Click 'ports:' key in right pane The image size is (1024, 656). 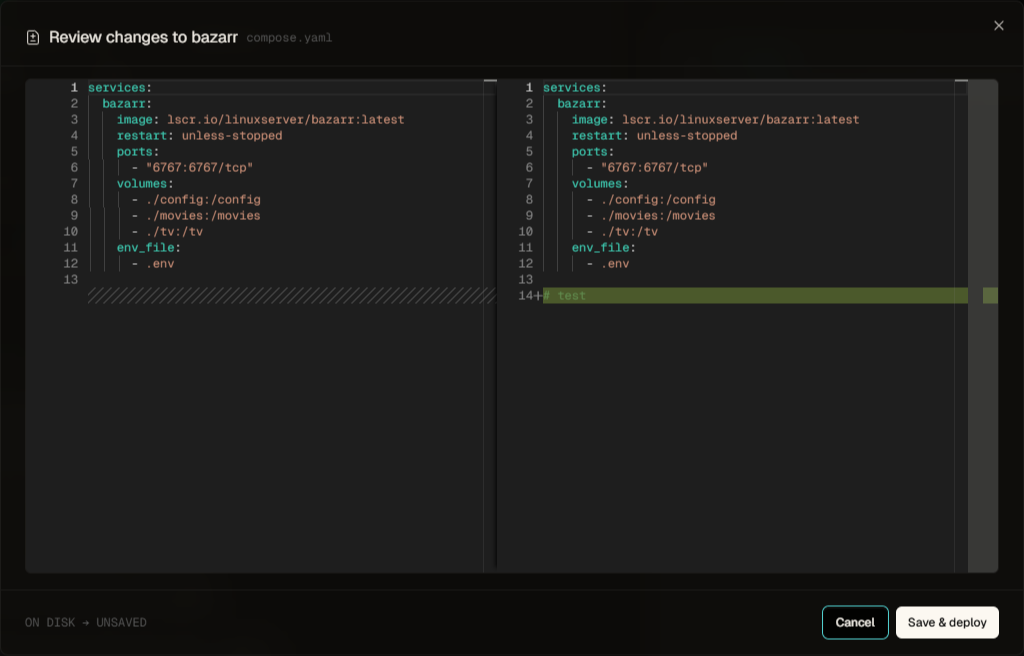[593, 152]
